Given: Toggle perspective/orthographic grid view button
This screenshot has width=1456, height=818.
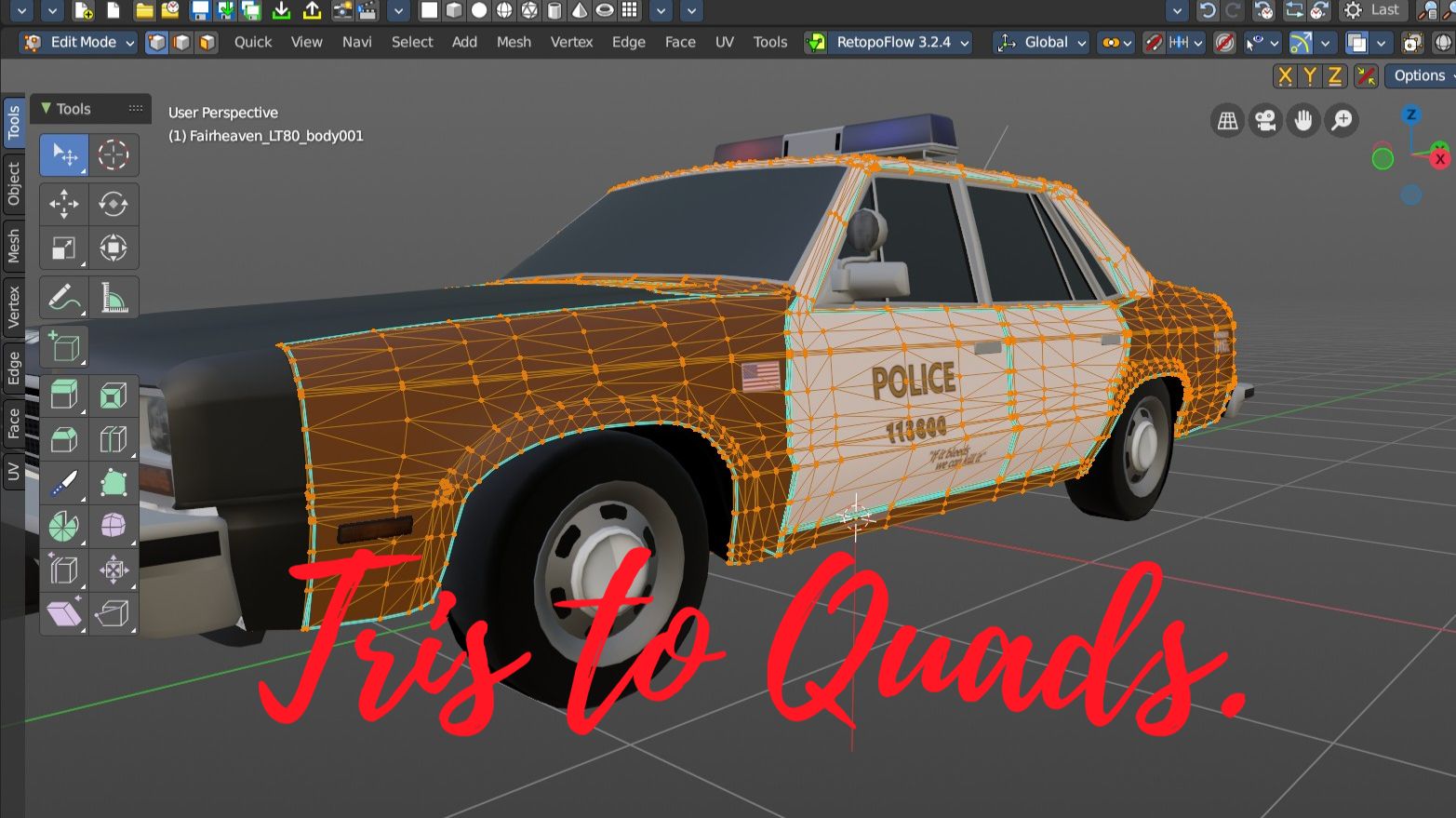Looking at the screenshot, I should 1228,121.
